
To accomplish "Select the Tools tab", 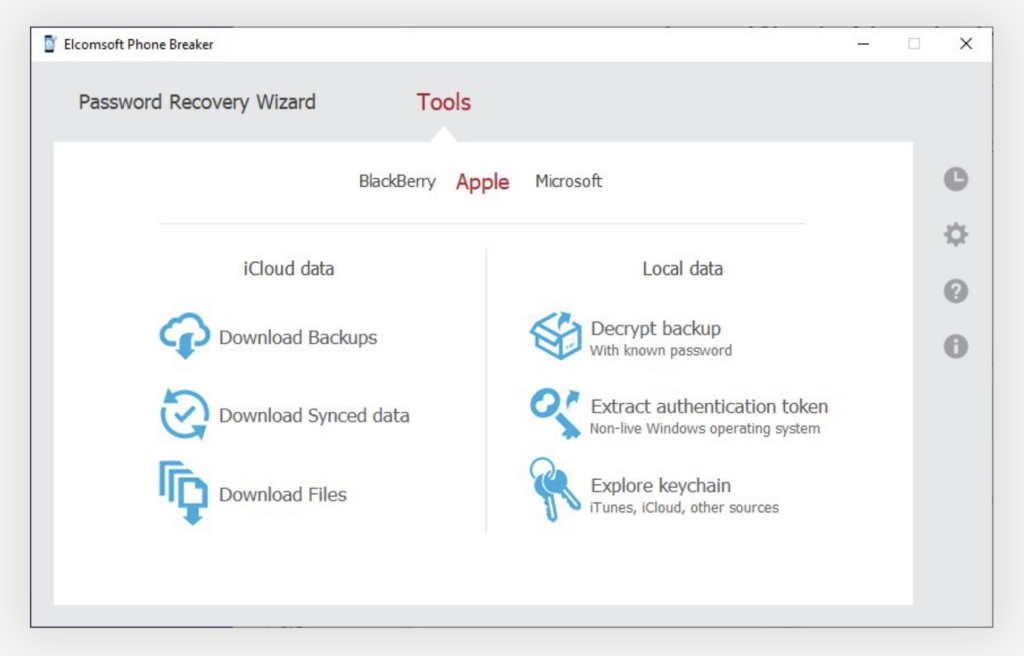I will 444,102.
